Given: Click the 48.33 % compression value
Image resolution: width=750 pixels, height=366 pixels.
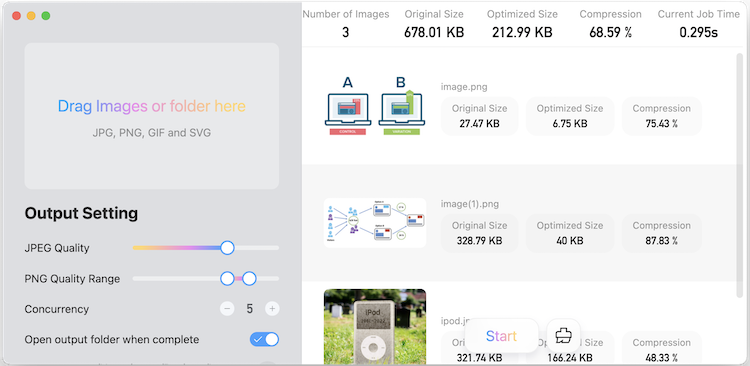Looking at the screenshot, I should (x=662, y=358).
